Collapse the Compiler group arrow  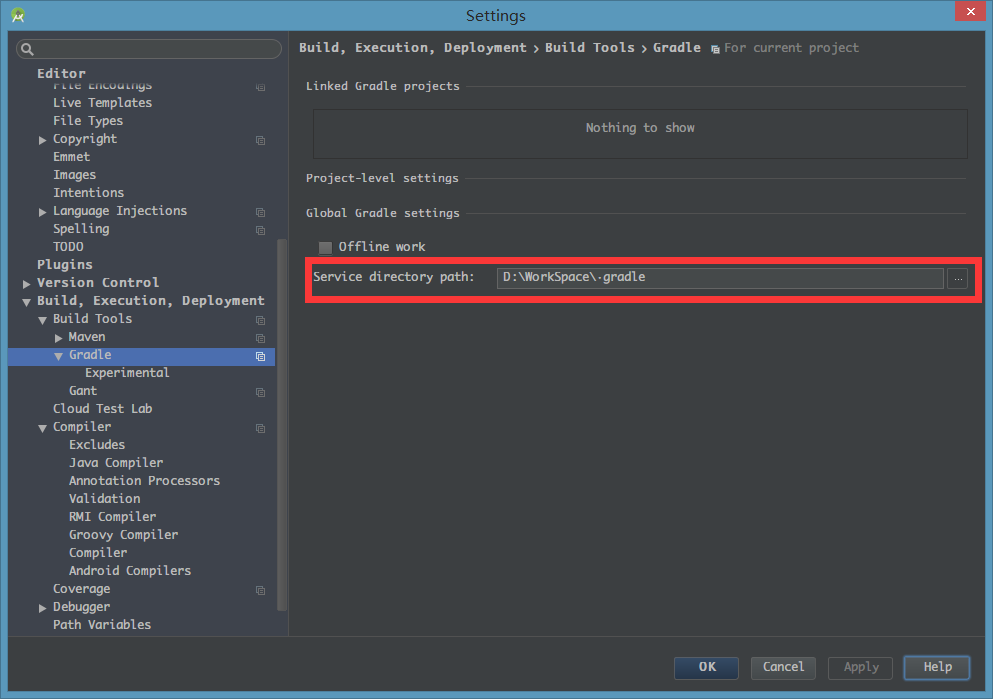click(42, 429)
